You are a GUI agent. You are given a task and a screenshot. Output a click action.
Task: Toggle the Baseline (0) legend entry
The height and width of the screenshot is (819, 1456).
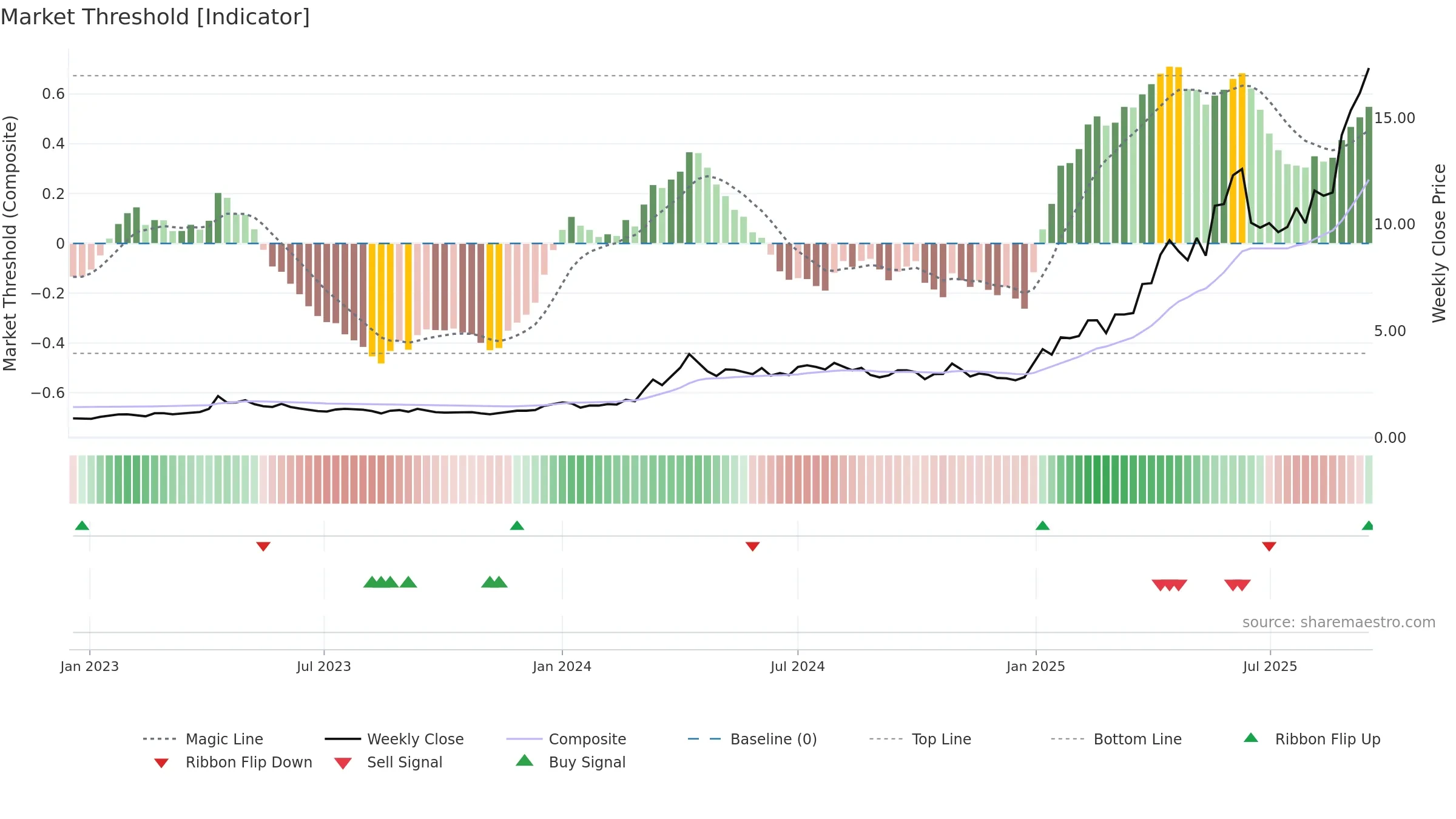click(752, 739)
